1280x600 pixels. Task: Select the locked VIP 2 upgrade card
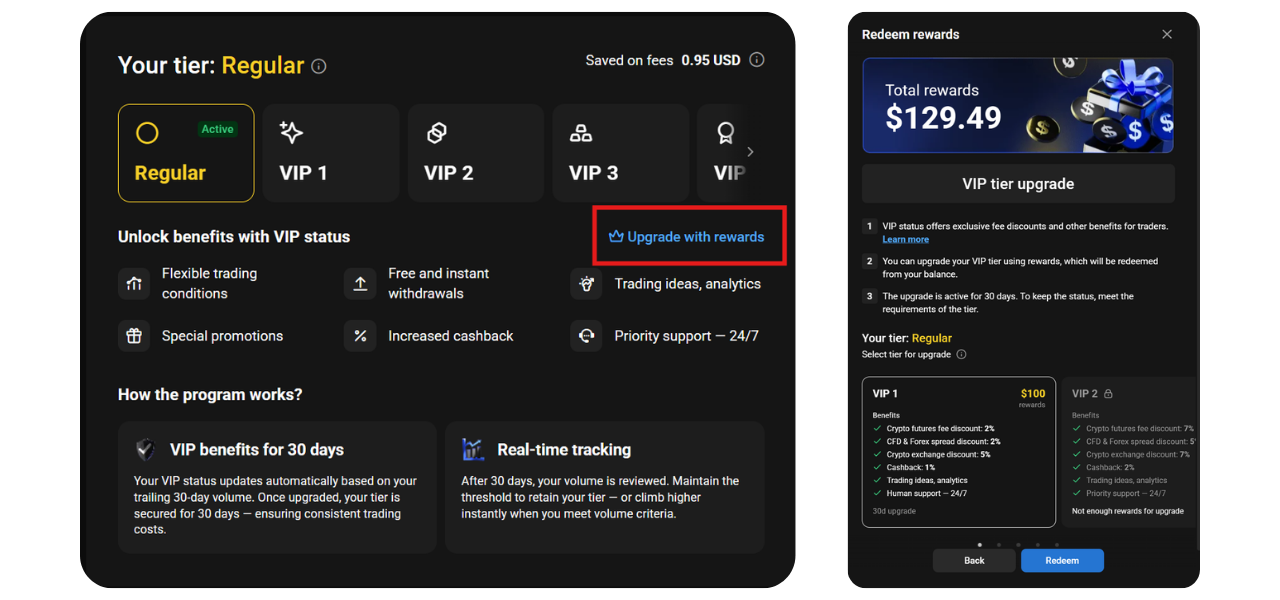click(1130, 452)
